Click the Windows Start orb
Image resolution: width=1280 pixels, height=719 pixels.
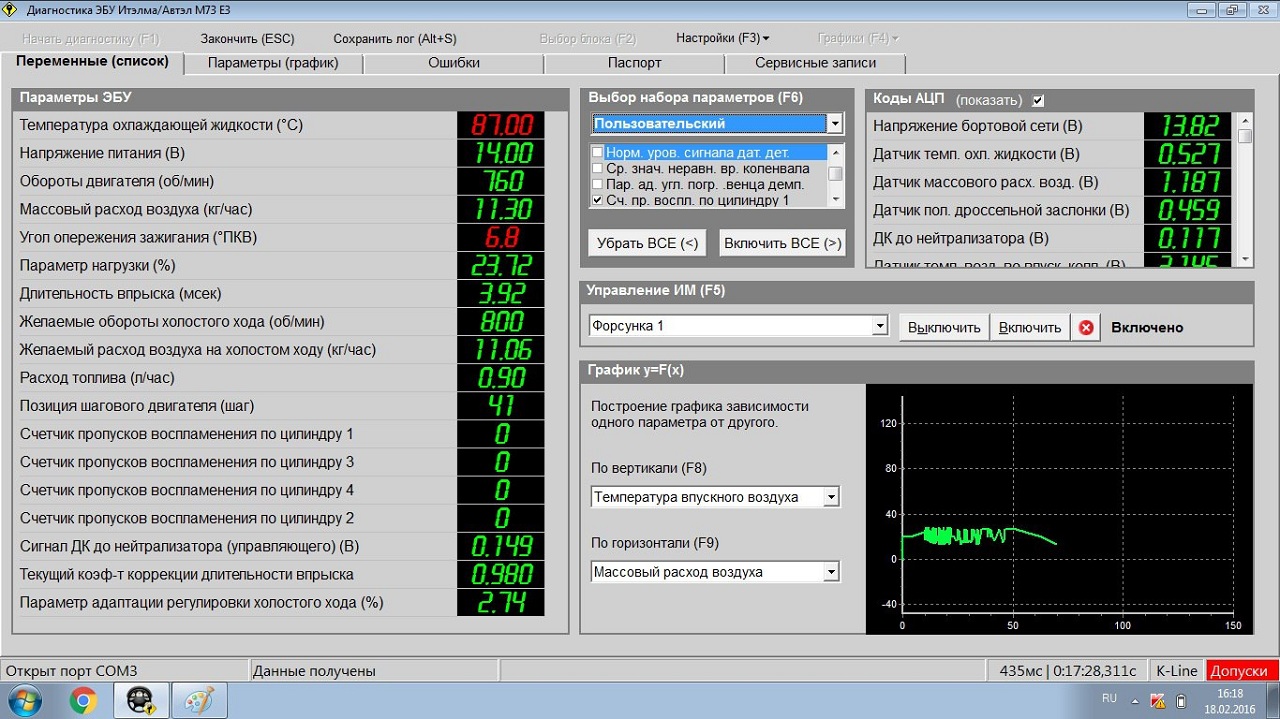(24, 700)
